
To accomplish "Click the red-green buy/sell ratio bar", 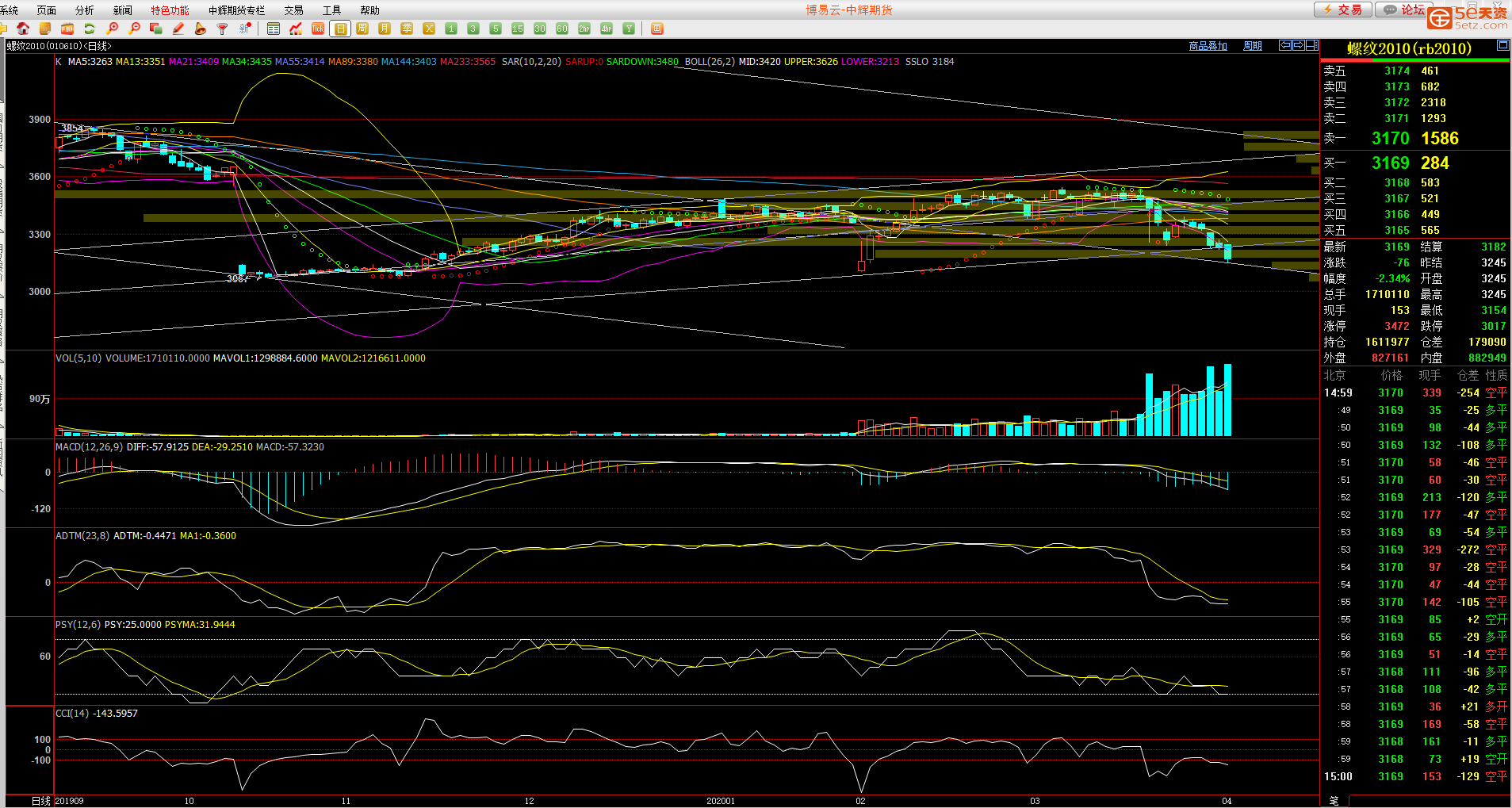I will (1414, 60).
